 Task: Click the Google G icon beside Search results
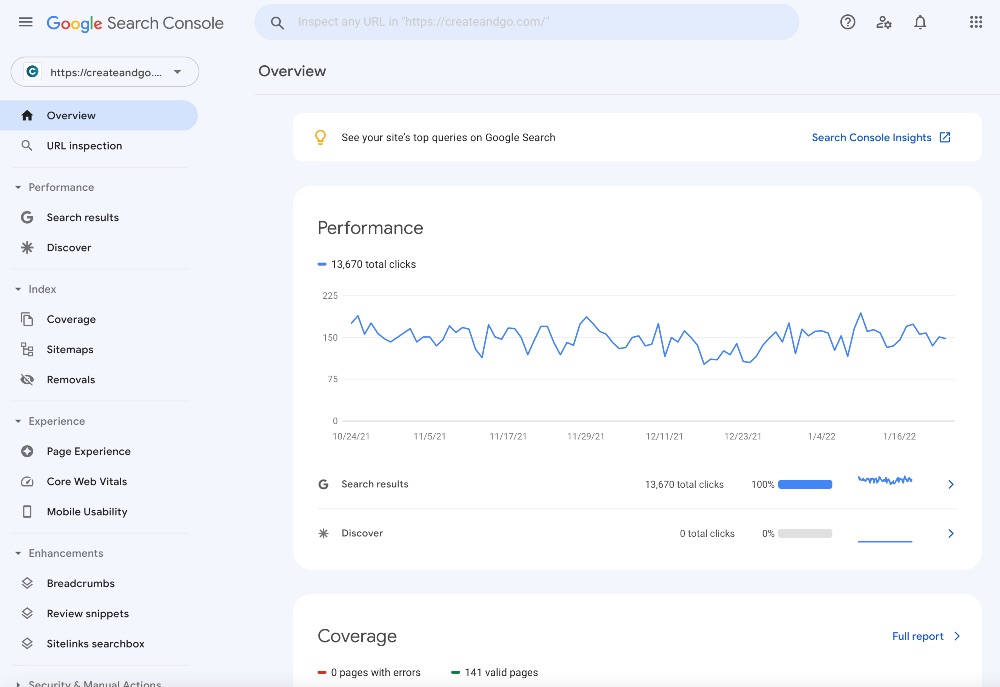[322, 484]
